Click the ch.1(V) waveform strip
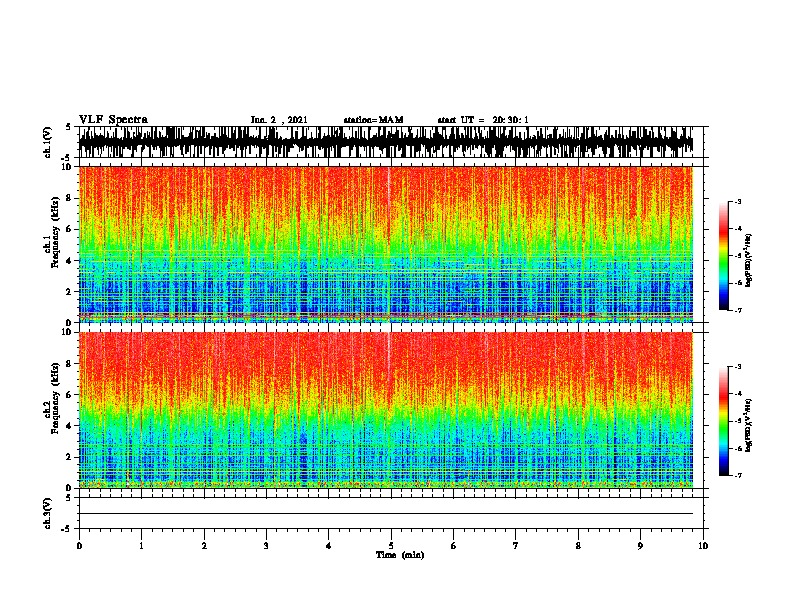 point(386,142)
